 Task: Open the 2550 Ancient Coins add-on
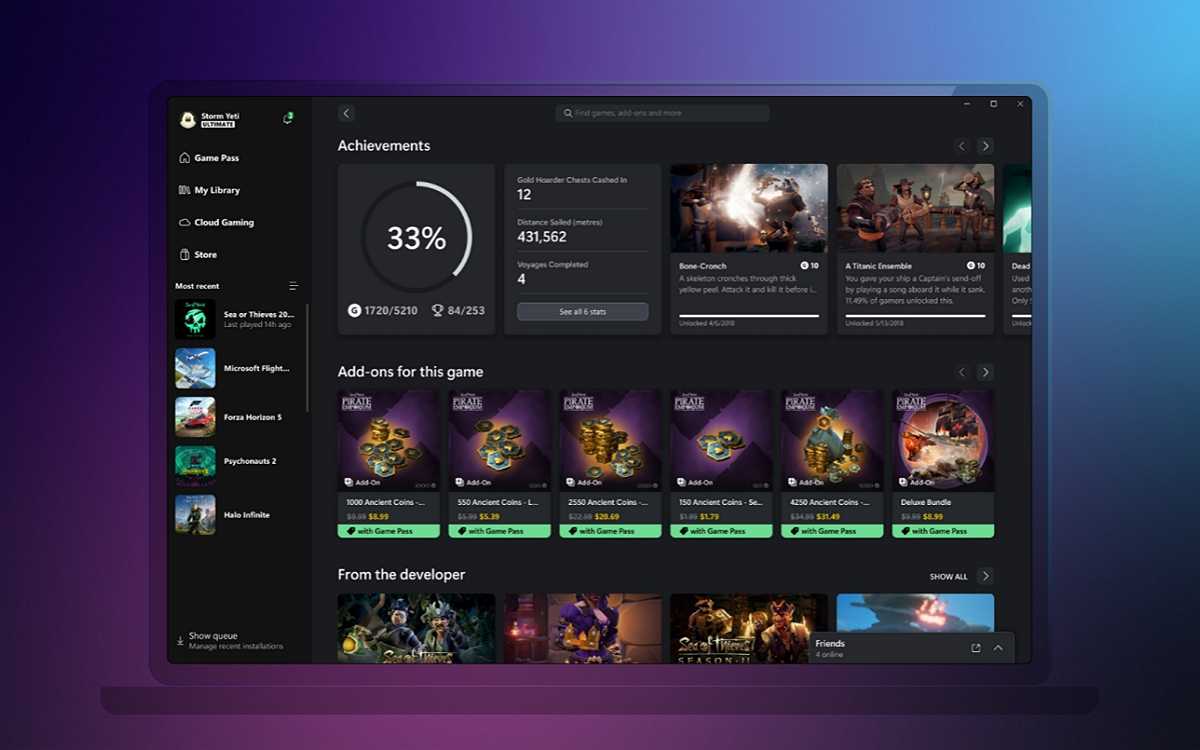[x=610, y=464]
